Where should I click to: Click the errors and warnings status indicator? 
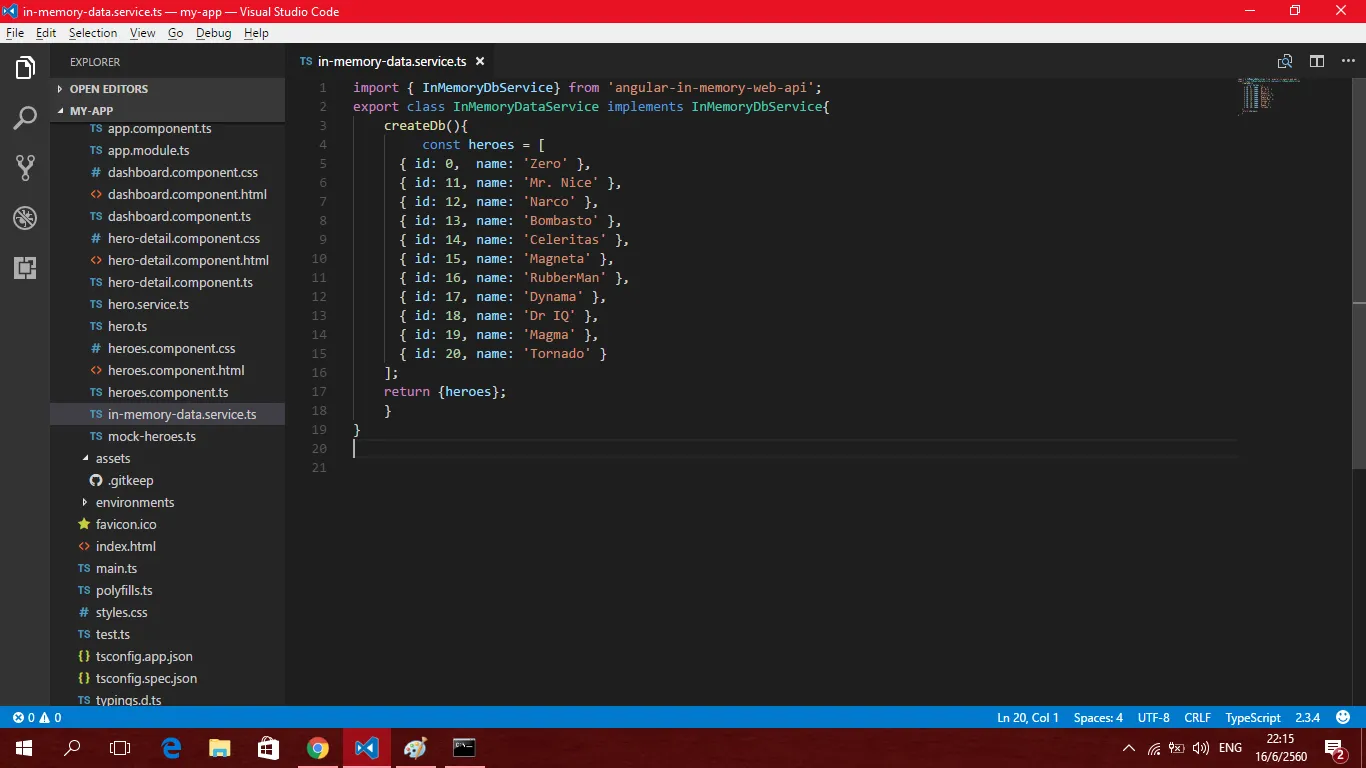37,718
